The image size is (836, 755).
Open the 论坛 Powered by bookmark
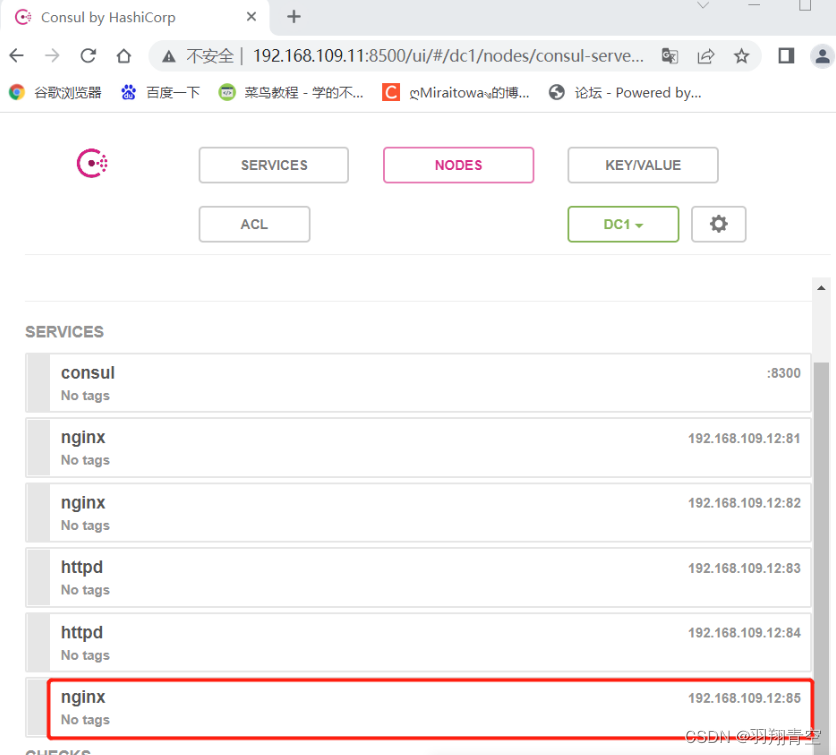pyautogui.click(x=625, y=93)
